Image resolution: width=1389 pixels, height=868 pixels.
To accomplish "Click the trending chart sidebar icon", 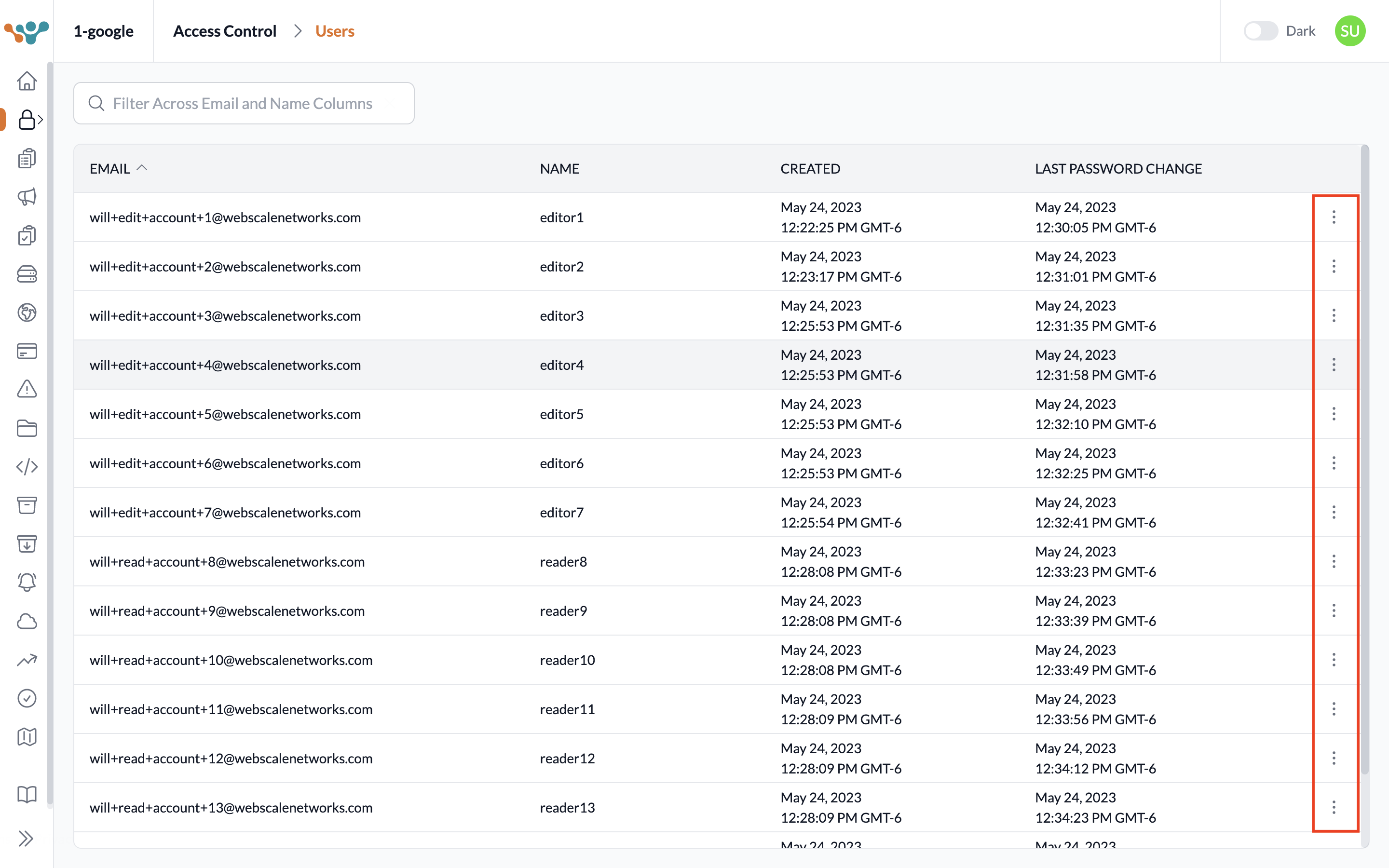I will click(27, 660).
